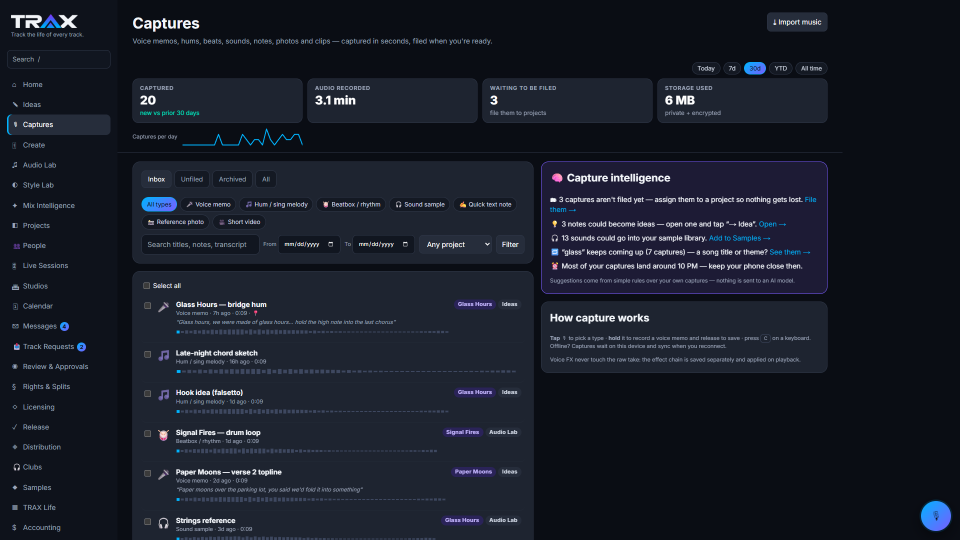This screenshot has width=960, height=540.
Task: Tick the Glass Hours — bridge hum checkbox
Action: 148,306
